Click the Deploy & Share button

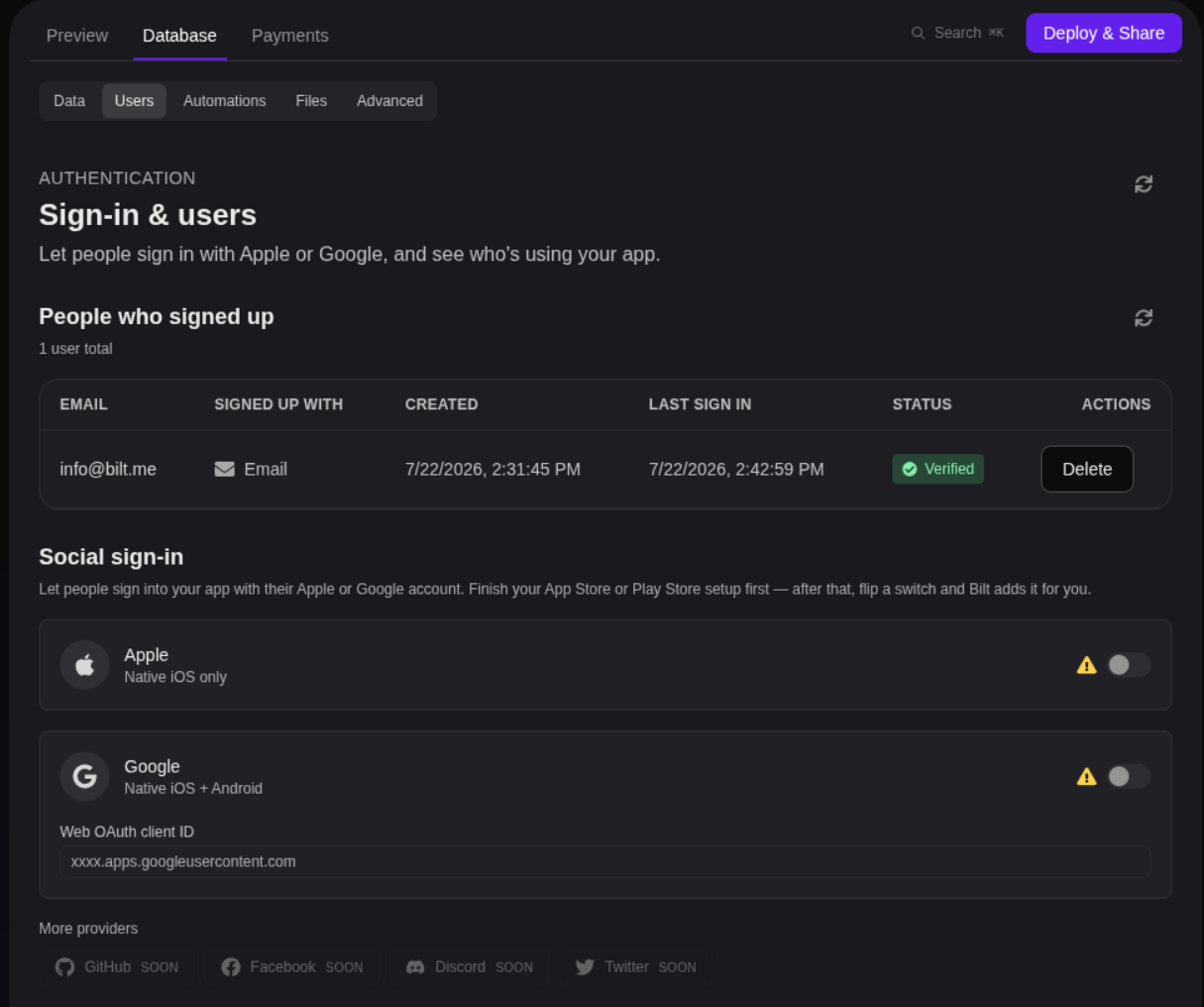click(1104, 33)
